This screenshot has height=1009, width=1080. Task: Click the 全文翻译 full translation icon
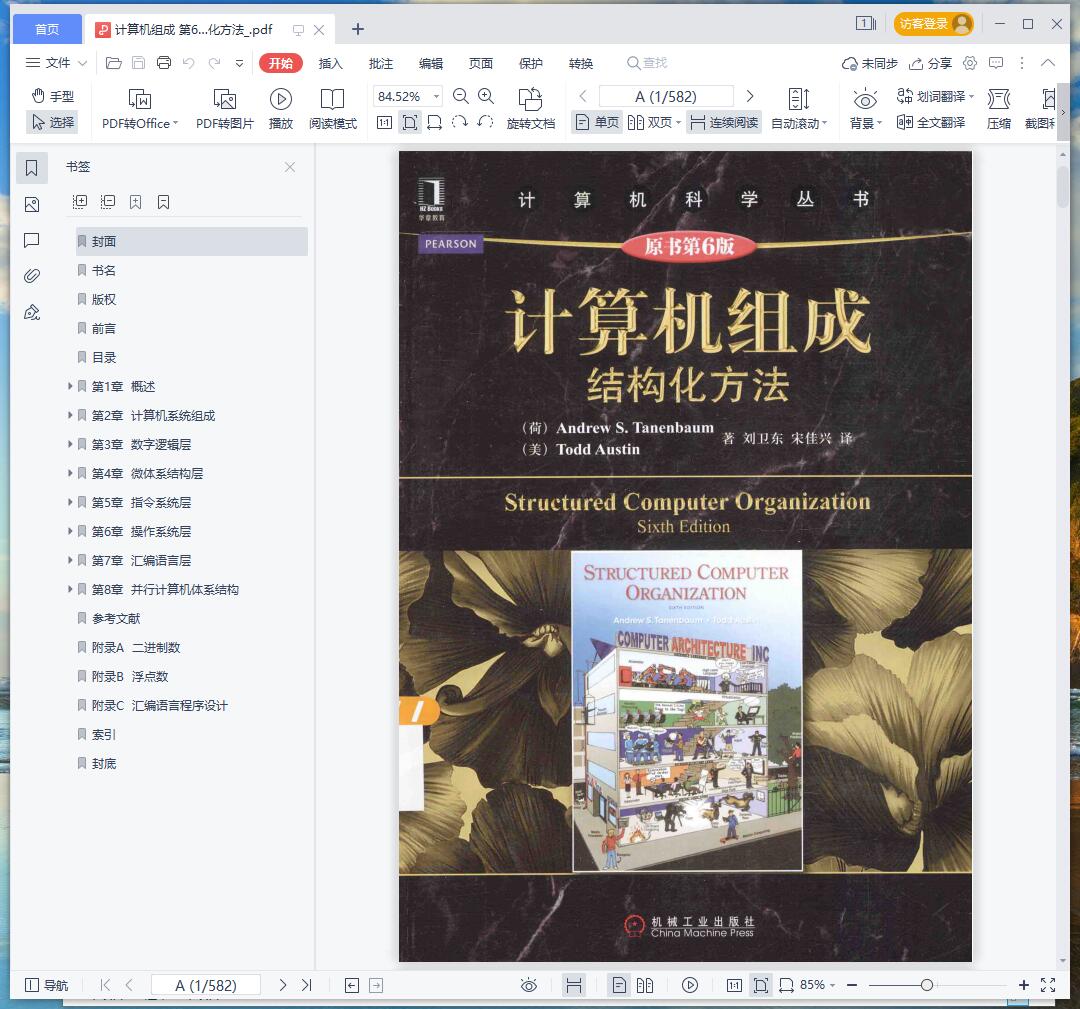coord(931,123)
